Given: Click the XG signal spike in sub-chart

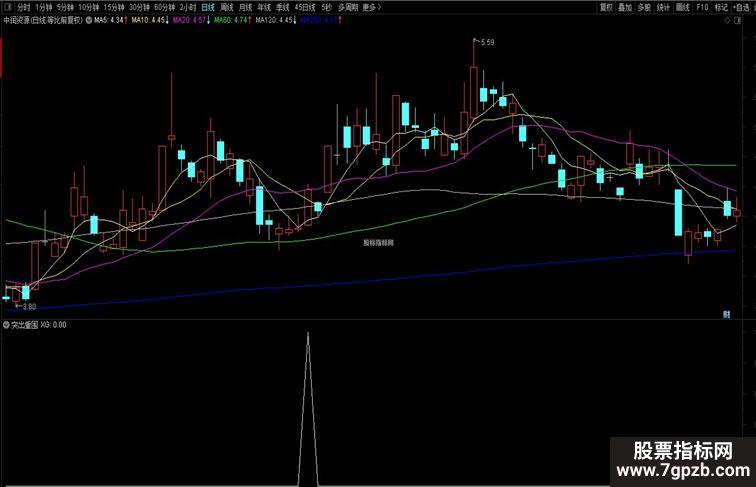Looking at the screenshot, I should click(x=308, y=410).
